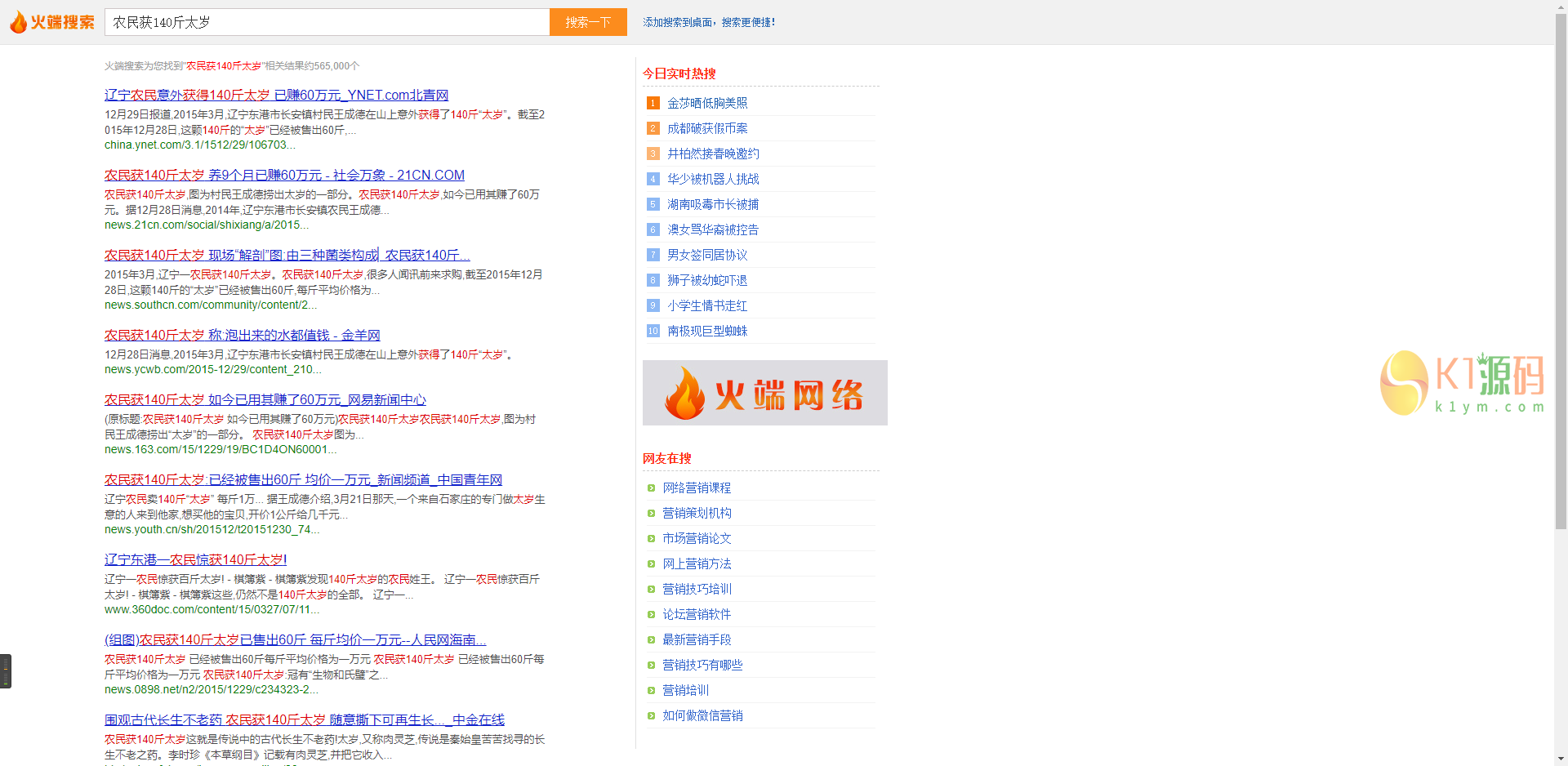
Task: Open result (组图)农民获140斤太岁 人民网海南
Action: [296, 640]
